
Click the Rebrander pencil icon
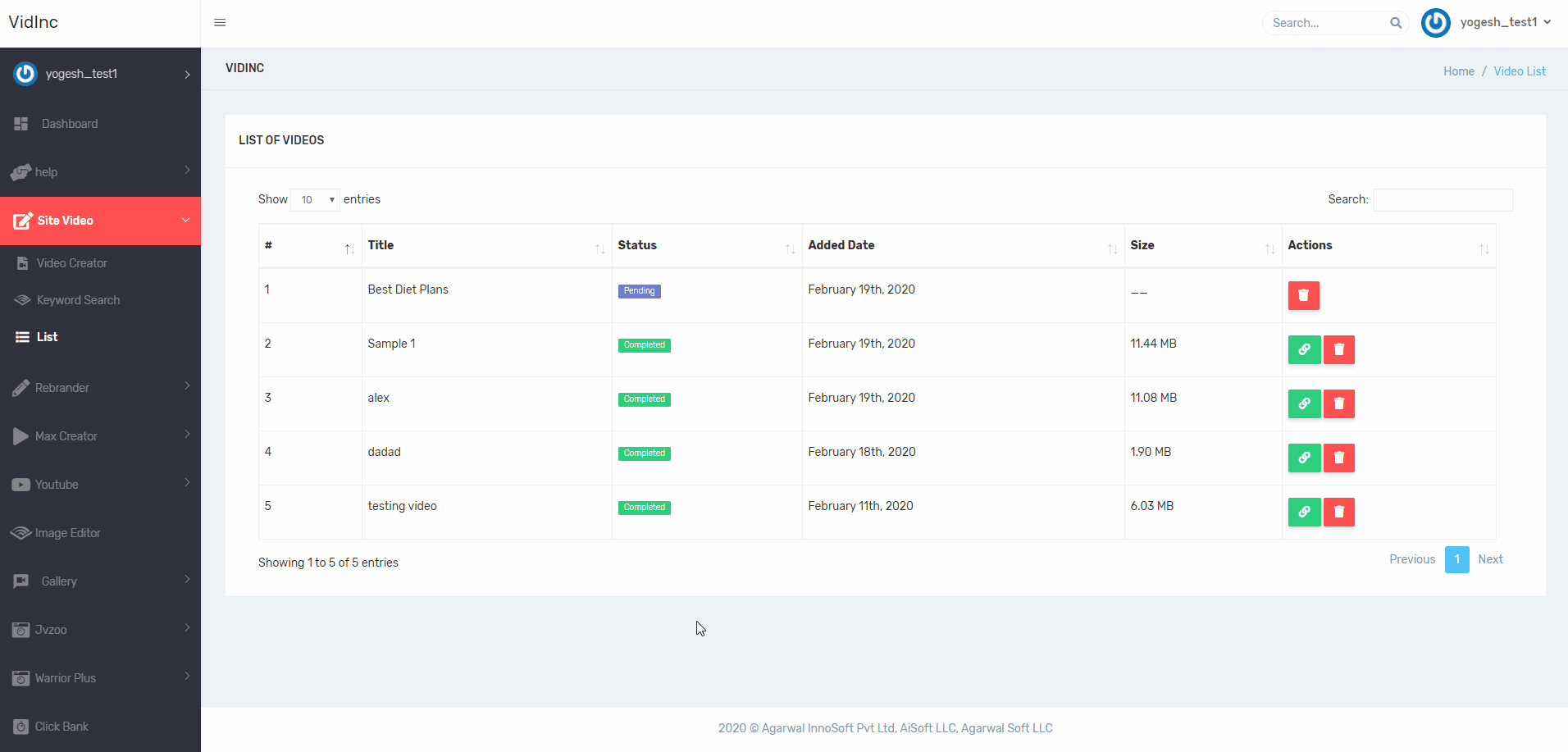21,388
